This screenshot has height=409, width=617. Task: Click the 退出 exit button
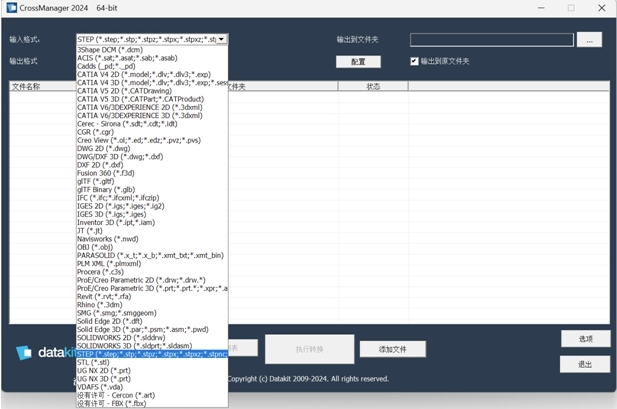pyautogui.click(x=585, y=365)
